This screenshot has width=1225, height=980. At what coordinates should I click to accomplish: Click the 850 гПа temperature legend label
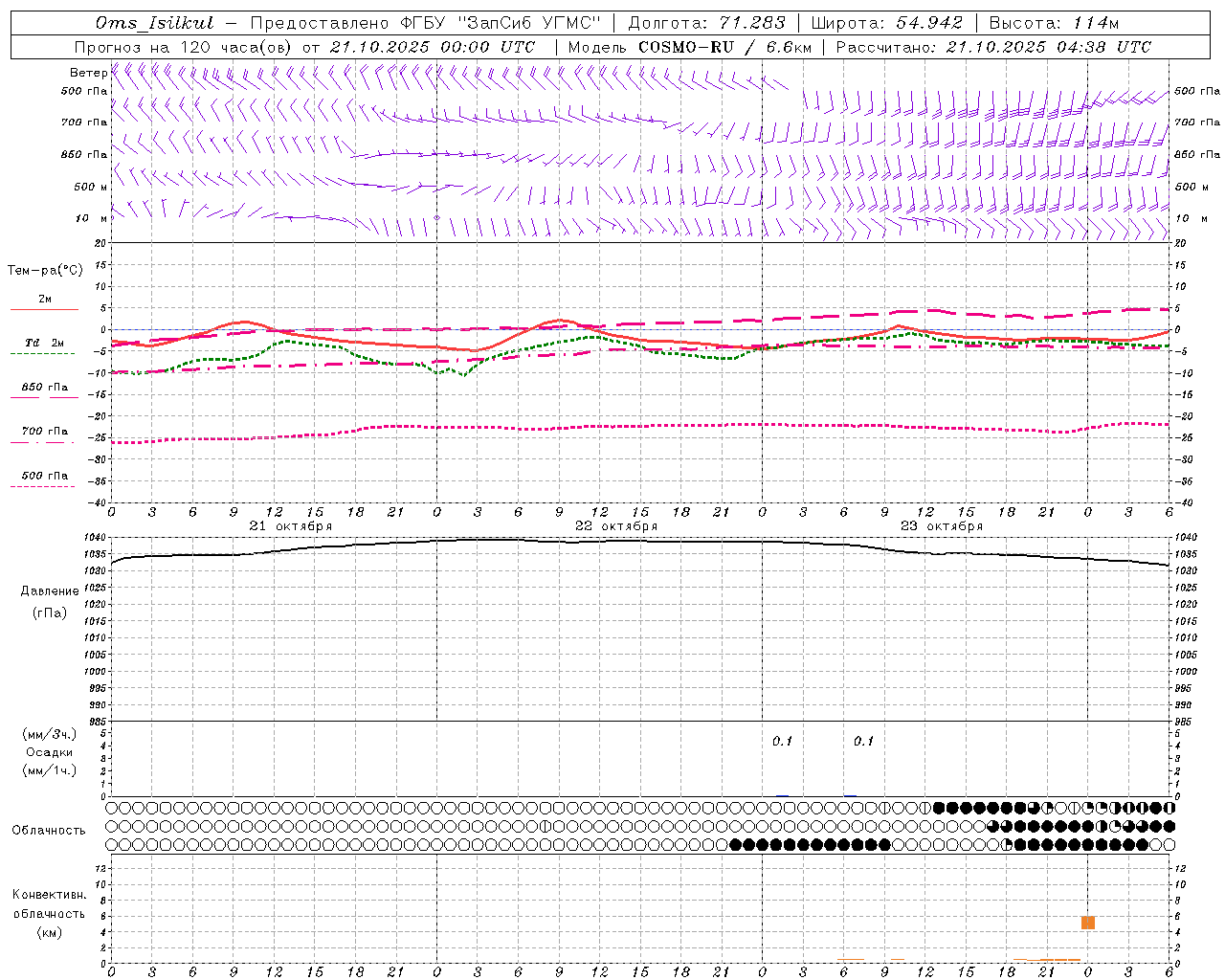click(45, 388)
